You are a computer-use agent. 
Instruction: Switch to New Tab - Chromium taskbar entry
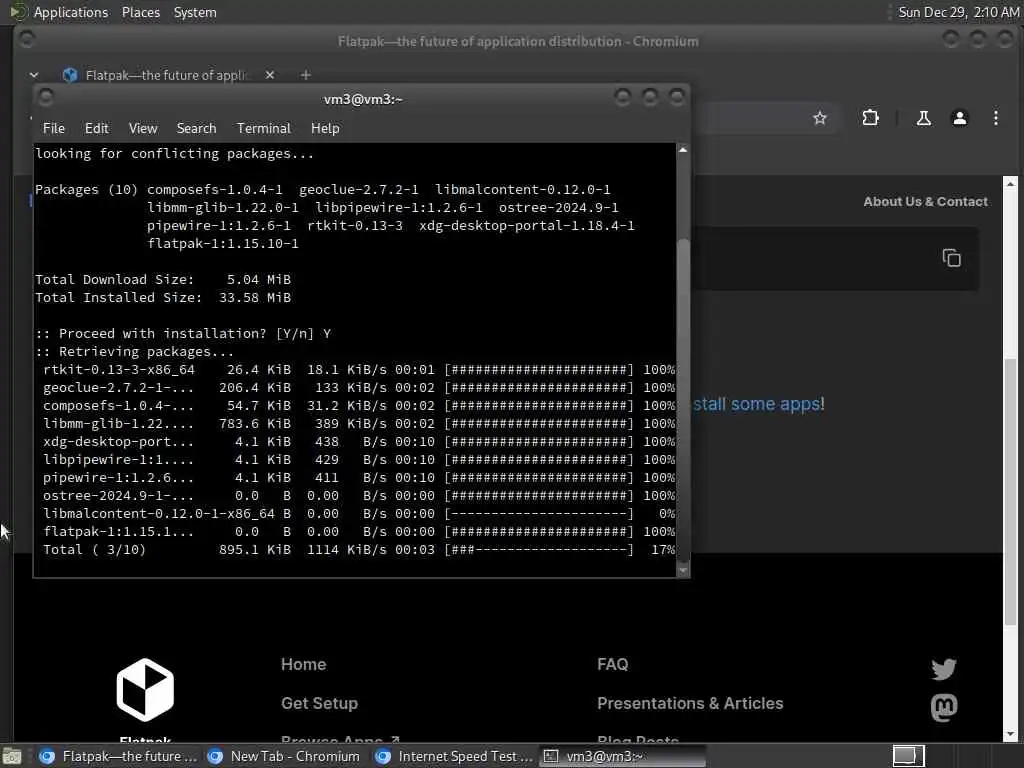284,756
